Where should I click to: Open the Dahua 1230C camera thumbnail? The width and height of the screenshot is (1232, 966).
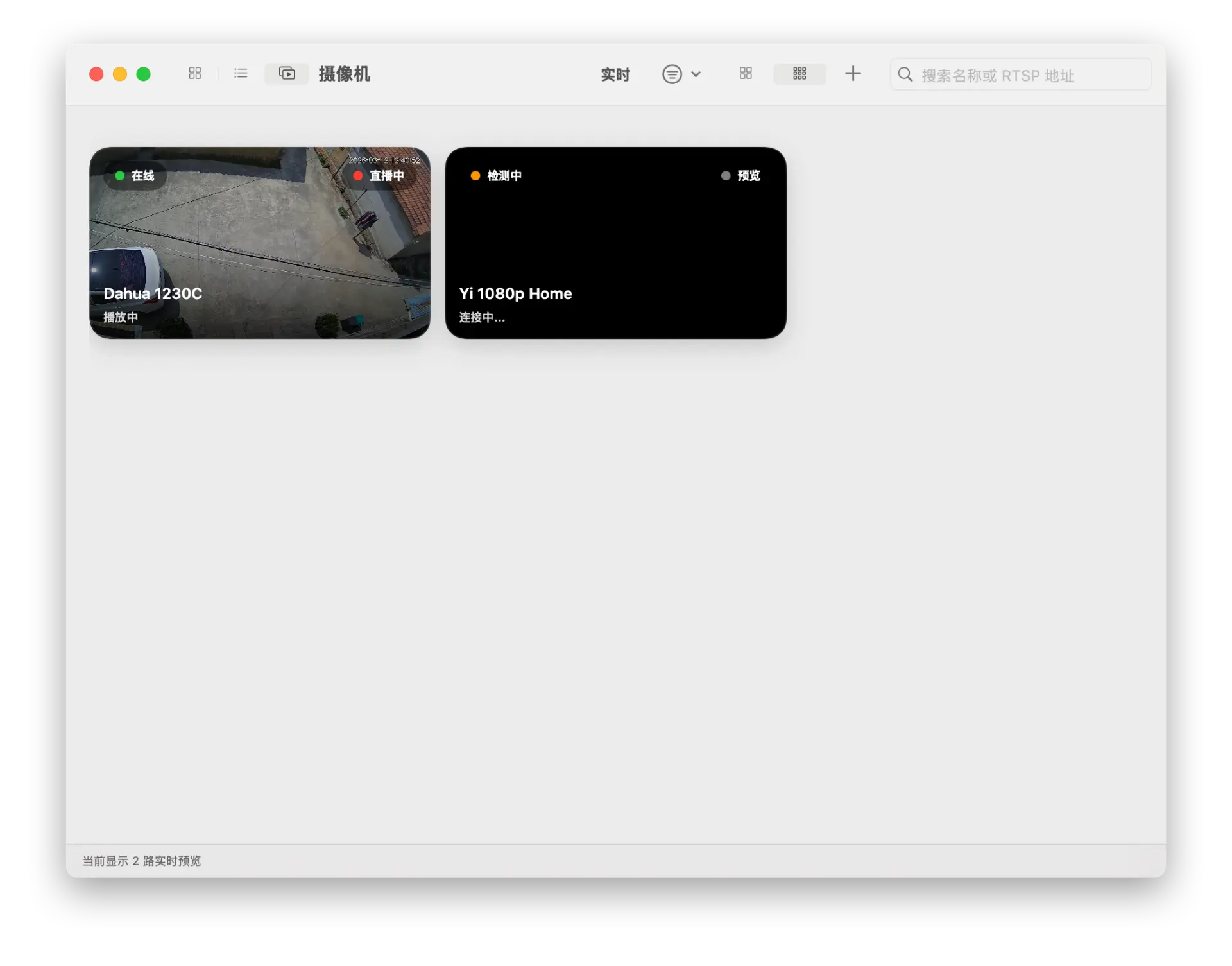tap(260, 244)
